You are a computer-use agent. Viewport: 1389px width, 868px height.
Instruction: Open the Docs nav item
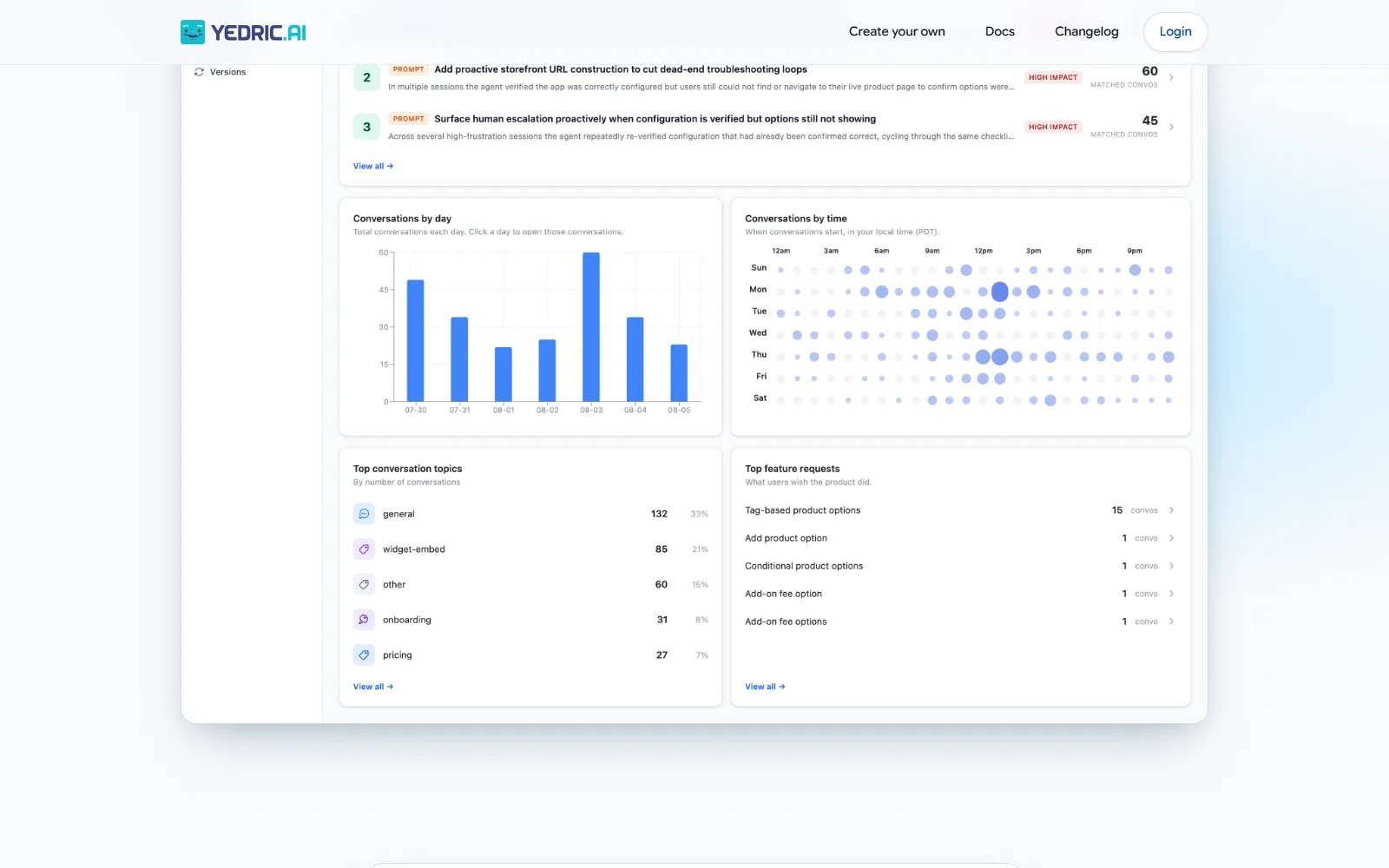[x=999, y=31]
